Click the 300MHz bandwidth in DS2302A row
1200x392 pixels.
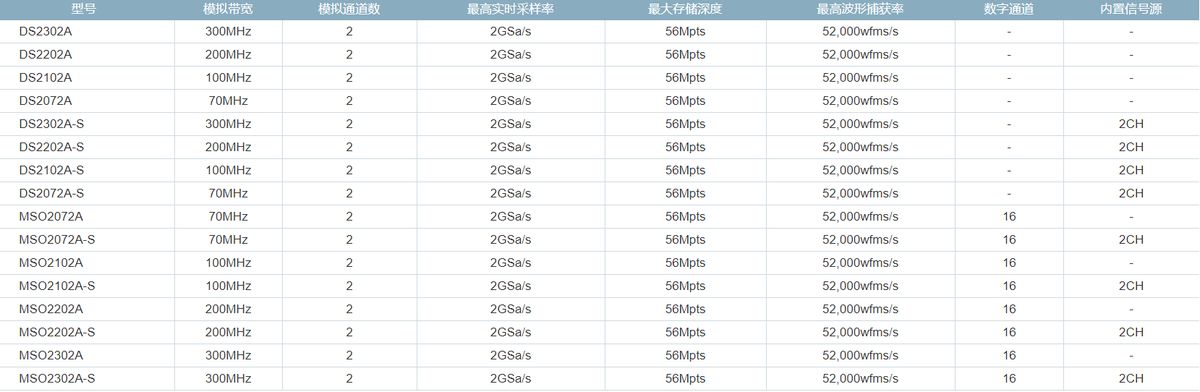coord(228,32)
